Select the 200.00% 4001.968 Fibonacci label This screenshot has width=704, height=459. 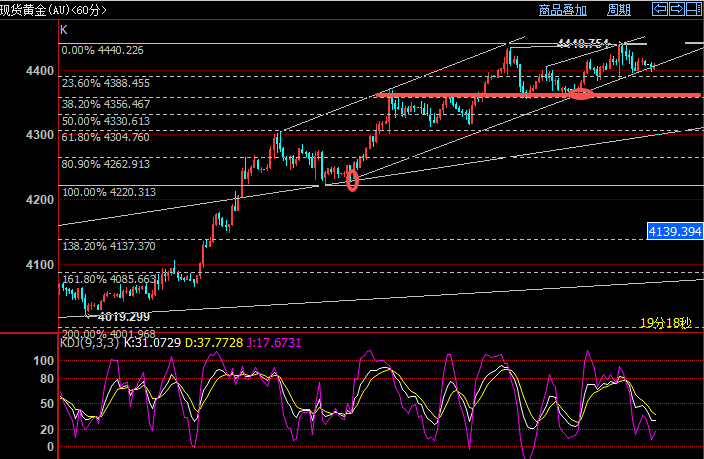pos(109,334)
